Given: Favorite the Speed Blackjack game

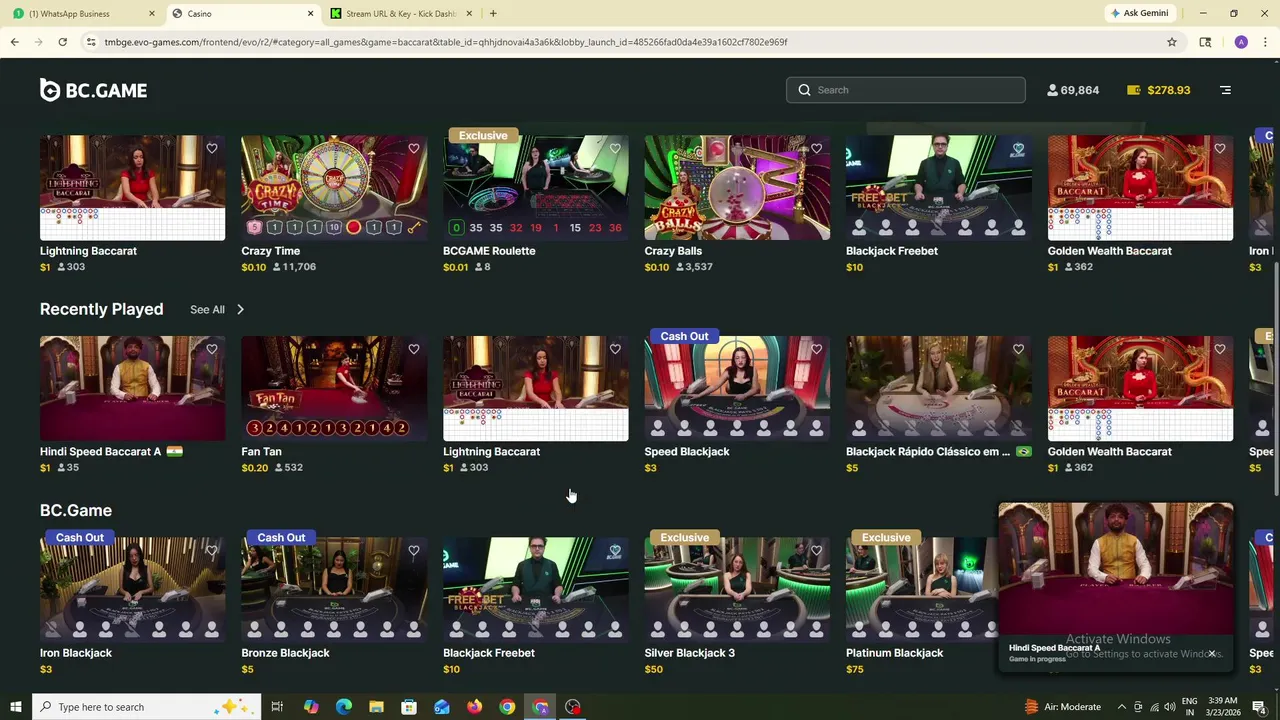Looking at the screenshot, I should 817,350.
